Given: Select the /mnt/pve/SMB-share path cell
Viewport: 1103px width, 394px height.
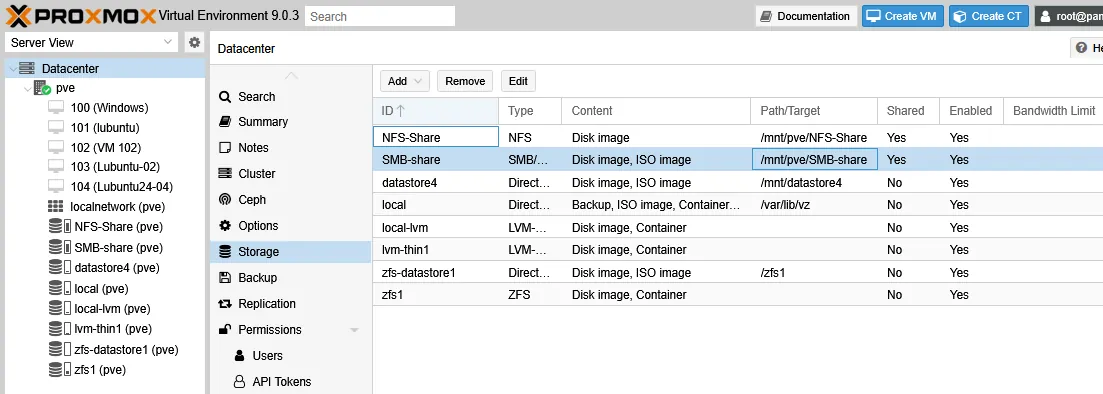Looking at the screenshot, I should coord(814,160).
